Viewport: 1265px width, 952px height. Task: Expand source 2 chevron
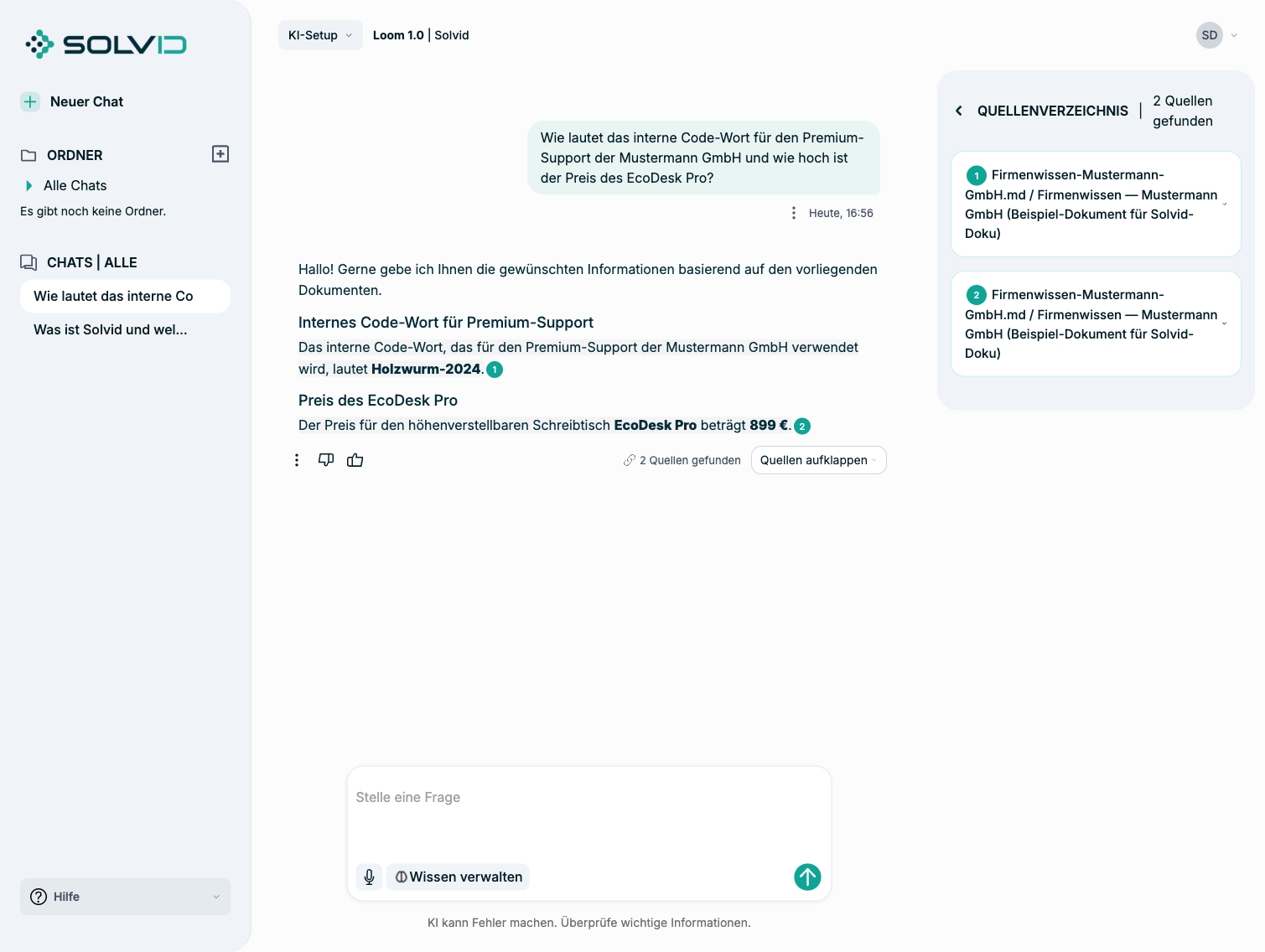[1225, 324]
